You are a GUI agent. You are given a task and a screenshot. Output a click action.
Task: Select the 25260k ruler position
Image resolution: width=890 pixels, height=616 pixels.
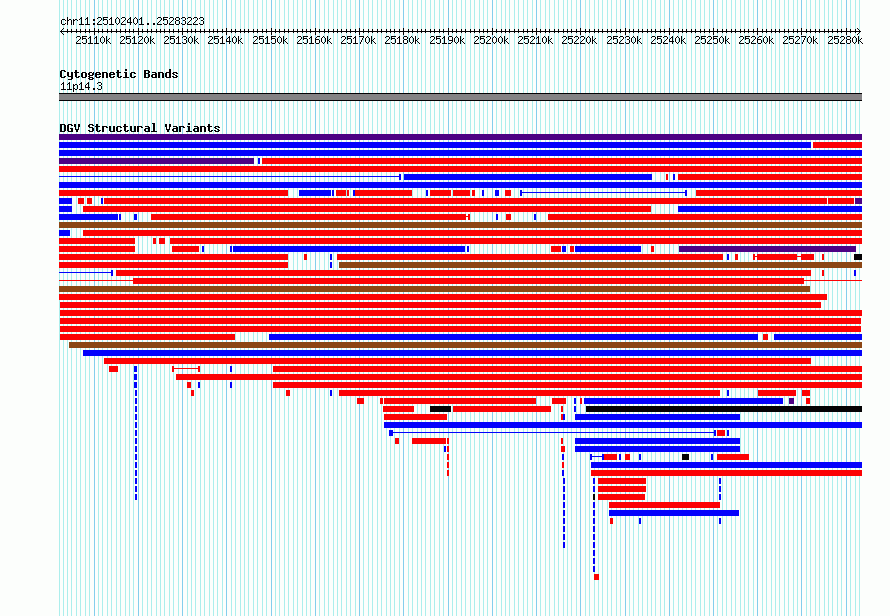click(x=756, y=40)
